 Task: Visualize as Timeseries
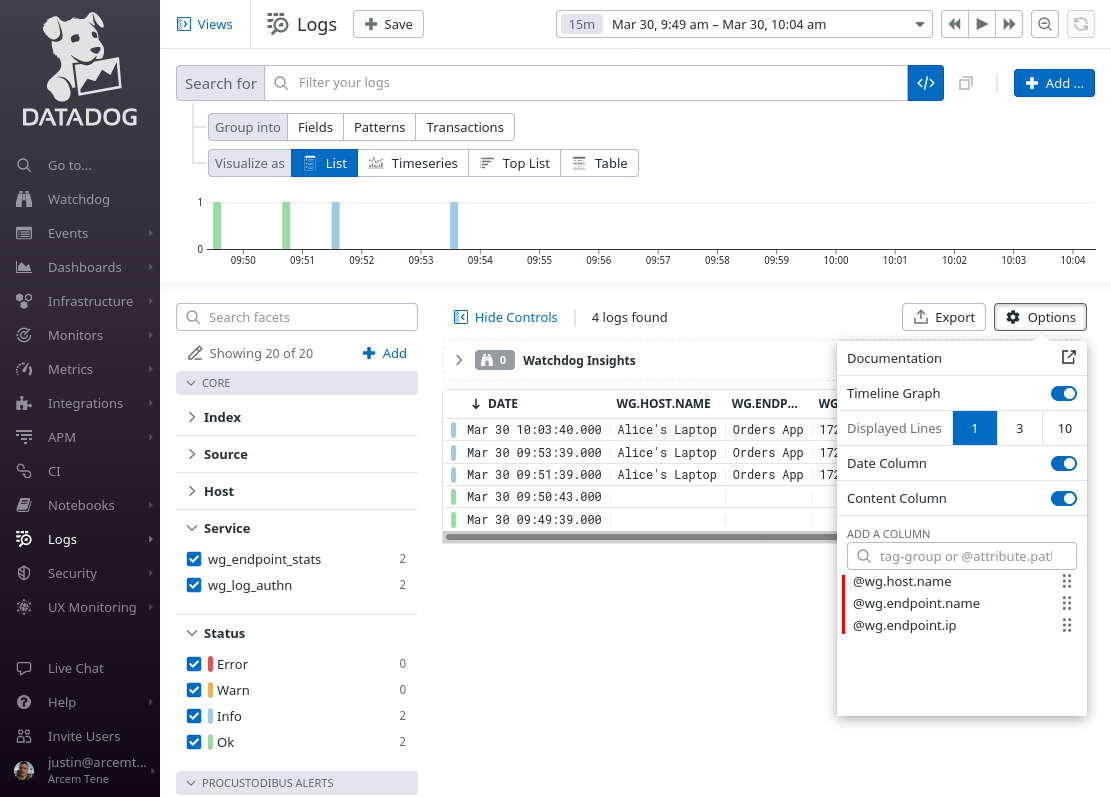(413, 163)
